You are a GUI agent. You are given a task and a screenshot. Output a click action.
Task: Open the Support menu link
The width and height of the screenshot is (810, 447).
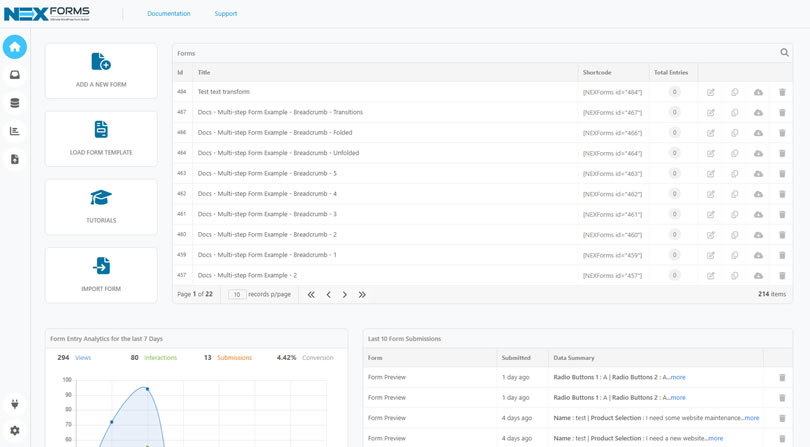tap(226, 13)
